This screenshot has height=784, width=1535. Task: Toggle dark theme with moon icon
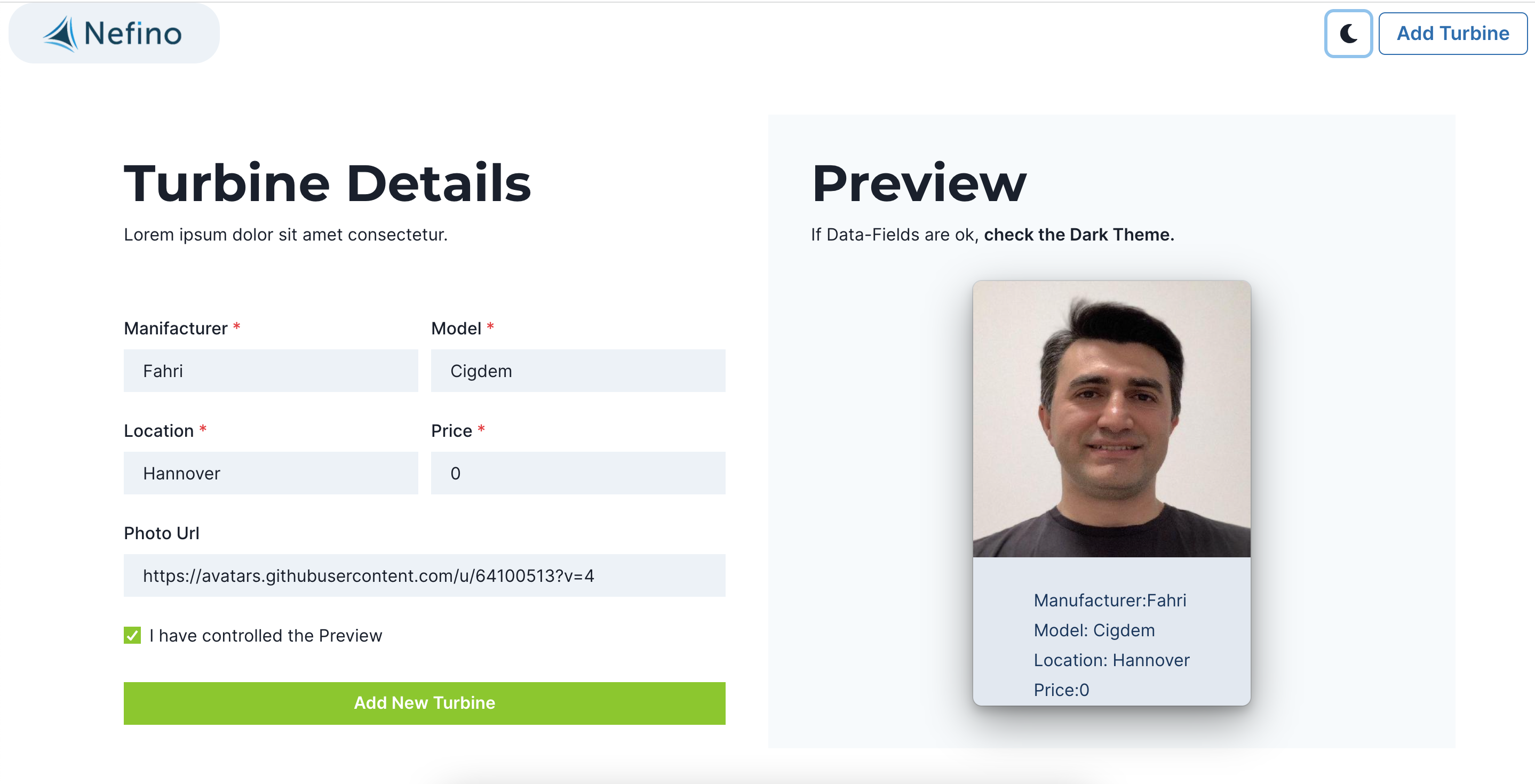pyautogui.click(x=1348, y=34)
